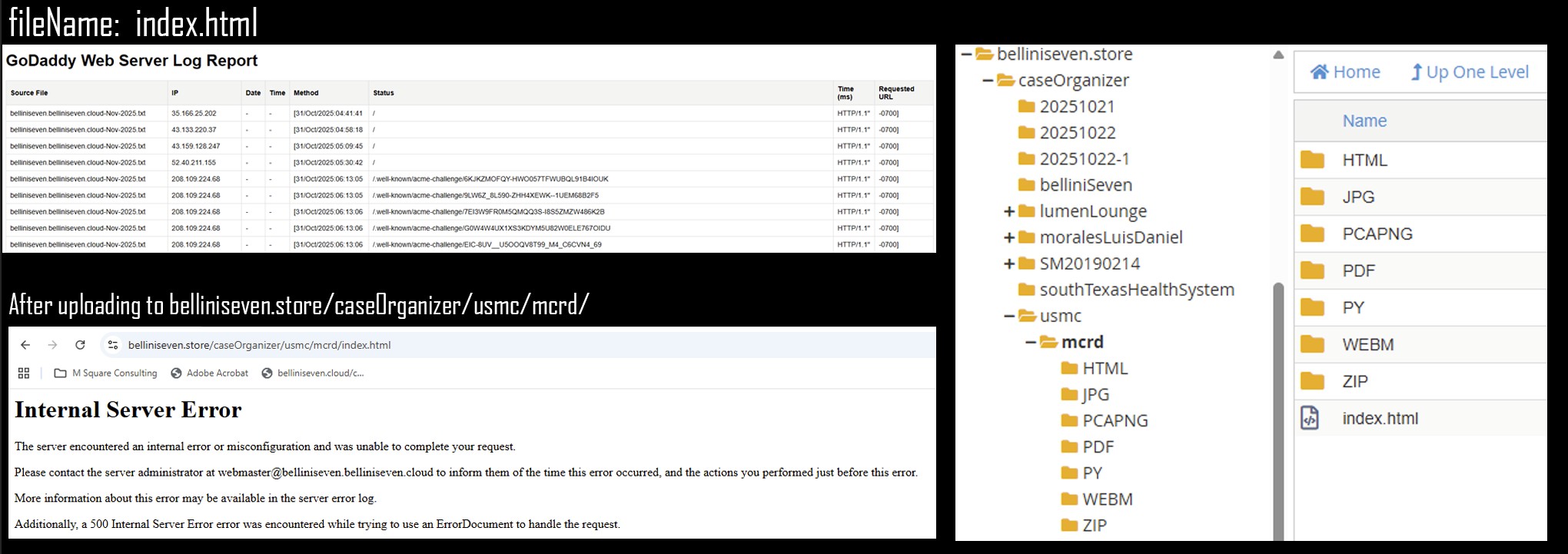Select the southTexasHealthSystem folder in tree
This screenshot has height=554, width=1568.
1136,290
